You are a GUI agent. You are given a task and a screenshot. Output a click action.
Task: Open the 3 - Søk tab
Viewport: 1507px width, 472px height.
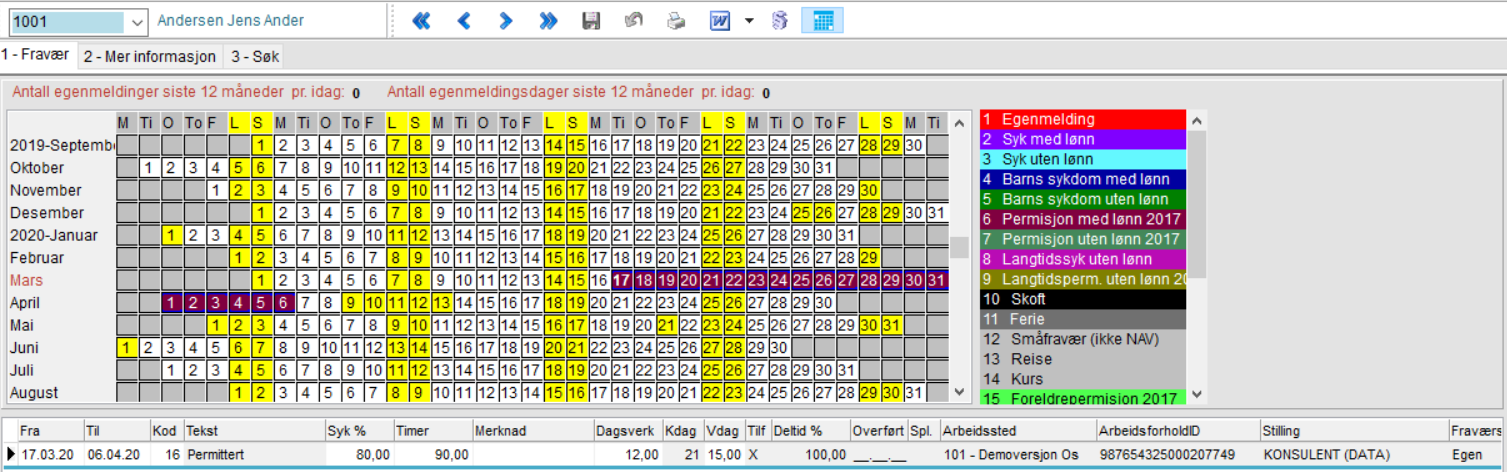[x=254, y=57]
